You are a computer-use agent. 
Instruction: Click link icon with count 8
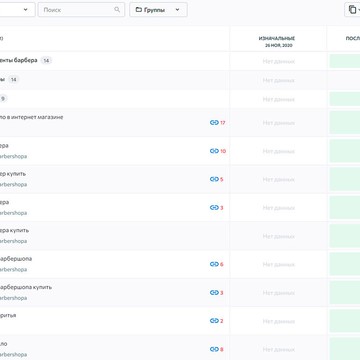point(214,349)
